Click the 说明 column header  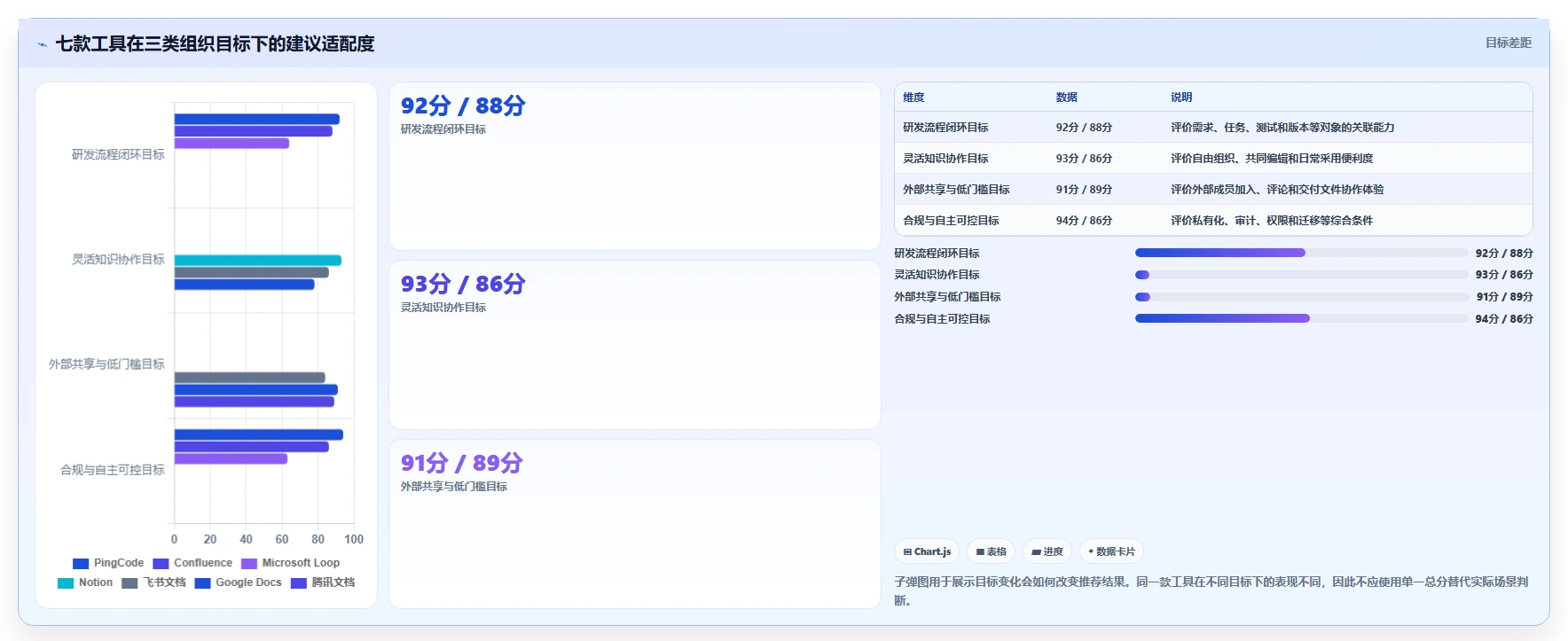click(1181, 98)
